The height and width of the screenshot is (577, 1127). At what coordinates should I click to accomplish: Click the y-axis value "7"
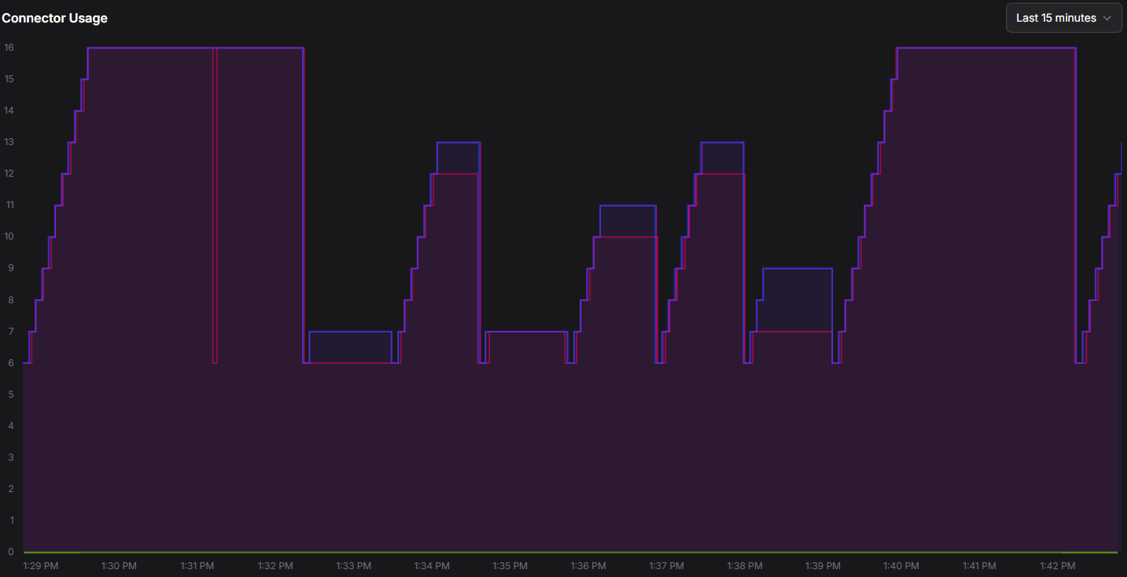[x=10, y=331]
